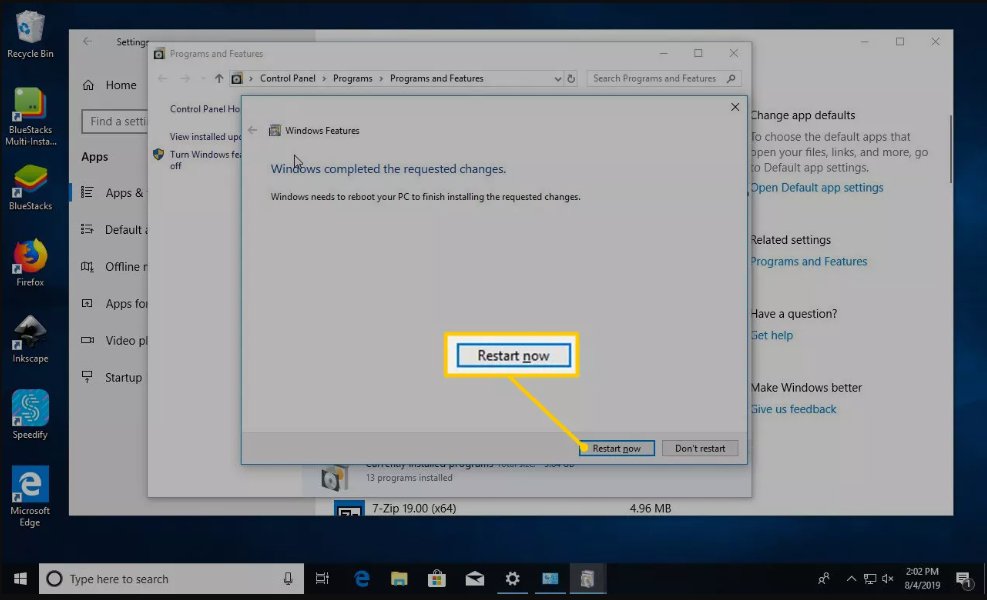Screen dimensions: 987x600
Task: Go back in Windows Features dialog
Action: click(x=252, y=130)
